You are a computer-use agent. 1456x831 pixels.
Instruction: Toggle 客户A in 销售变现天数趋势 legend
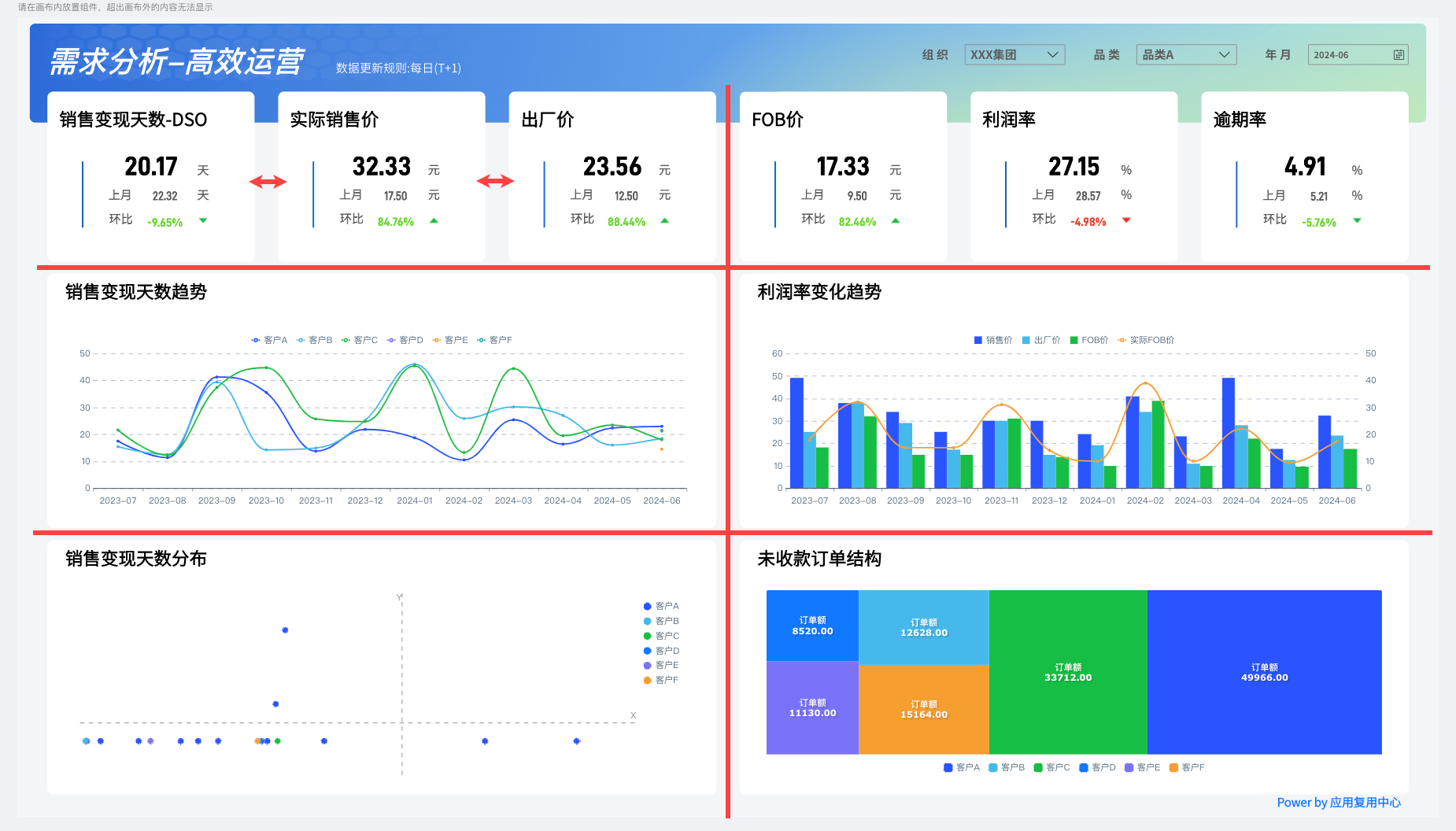click(x=269, y=340)
